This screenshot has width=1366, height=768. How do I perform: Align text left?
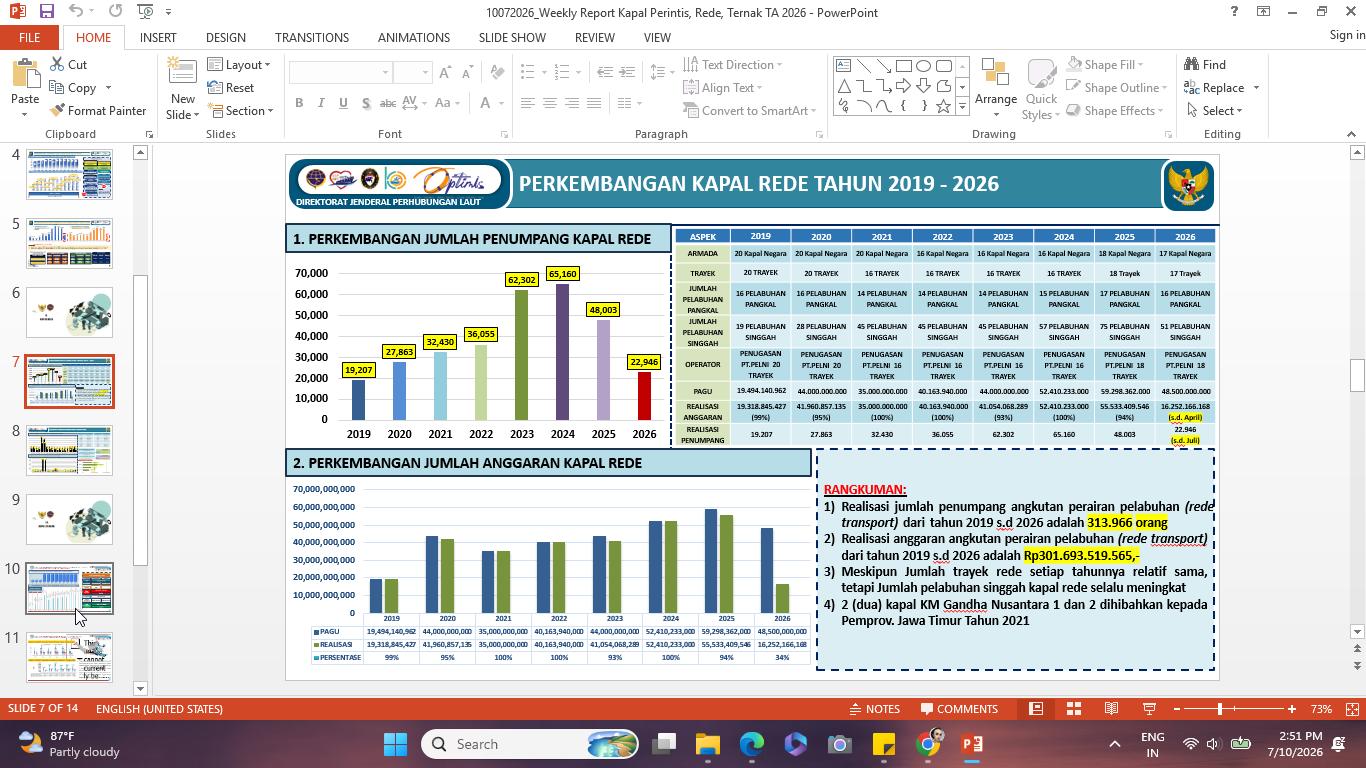click(x=526, y=103)
